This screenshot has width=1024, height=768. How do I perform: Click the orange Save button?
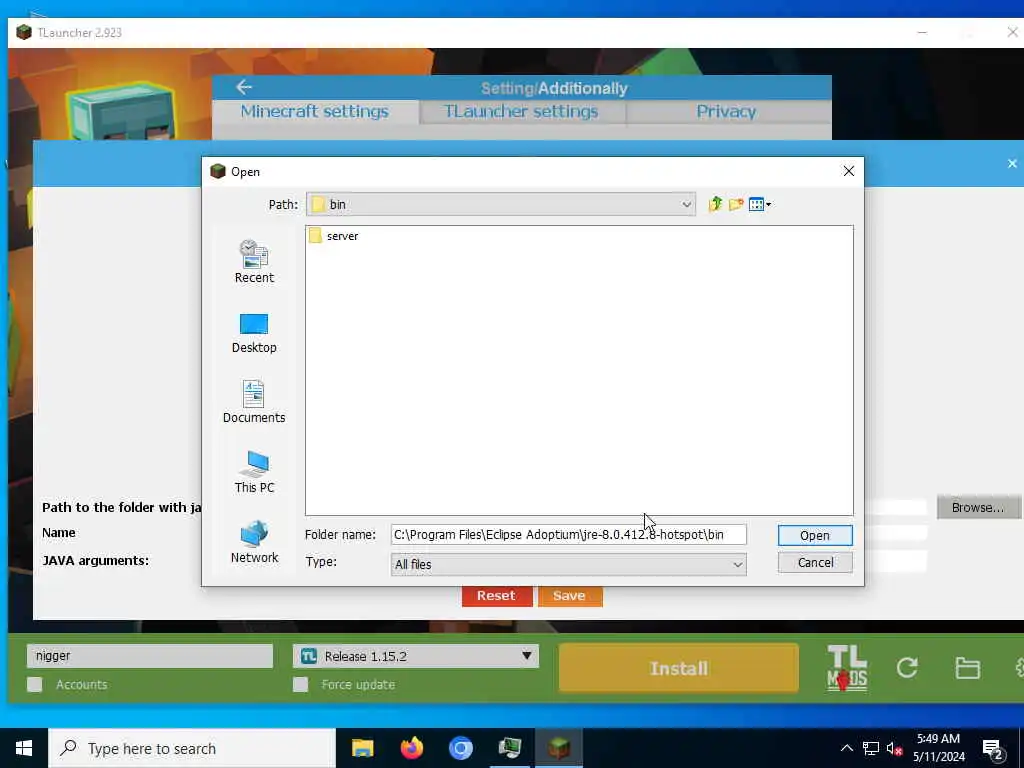click(x=569, y=596)
